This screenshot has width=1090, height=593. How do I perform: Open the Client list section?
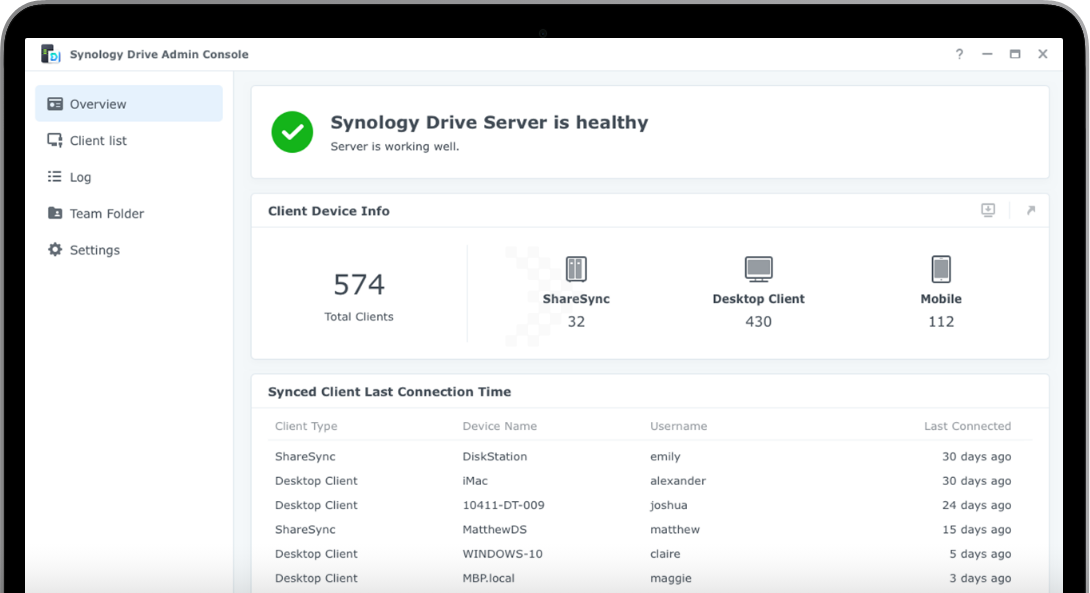point(98,141)
